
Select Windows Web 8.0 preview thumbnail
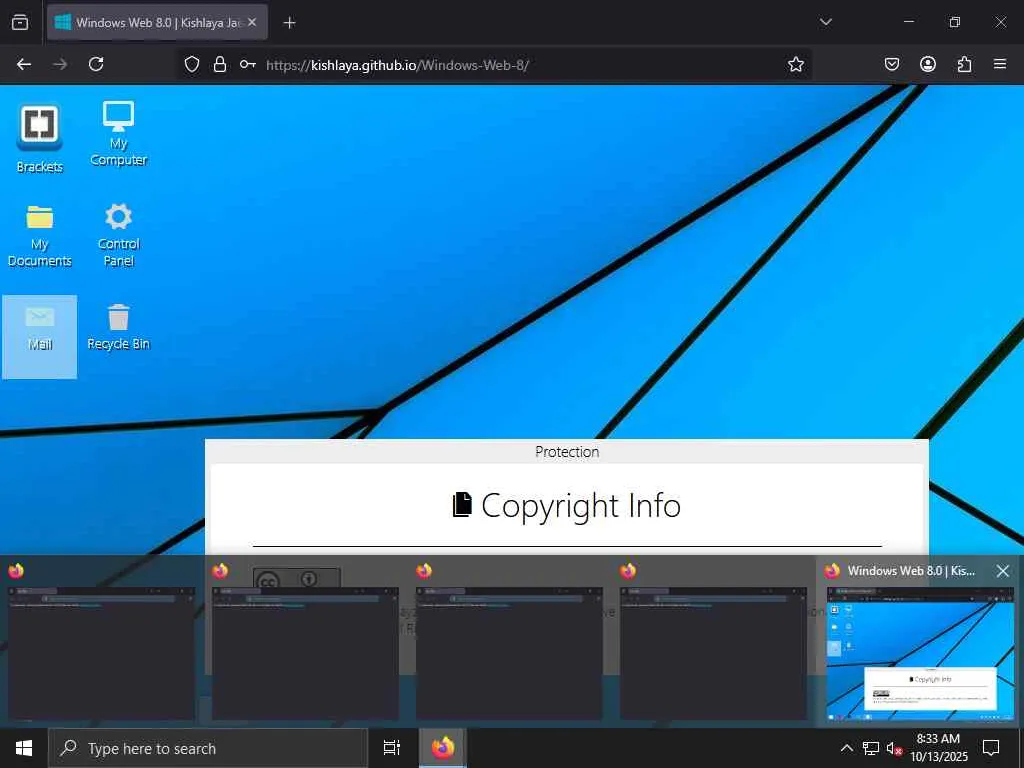coord(920,653)
